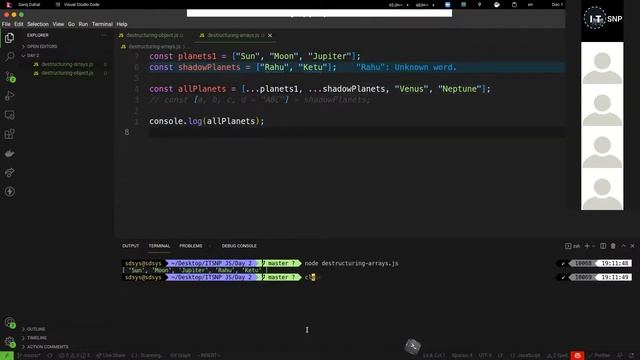This screenshot has height=360, width=640.
Task: Switch to the PROBLEMS panel tab
Action: [x=191, y=246]
